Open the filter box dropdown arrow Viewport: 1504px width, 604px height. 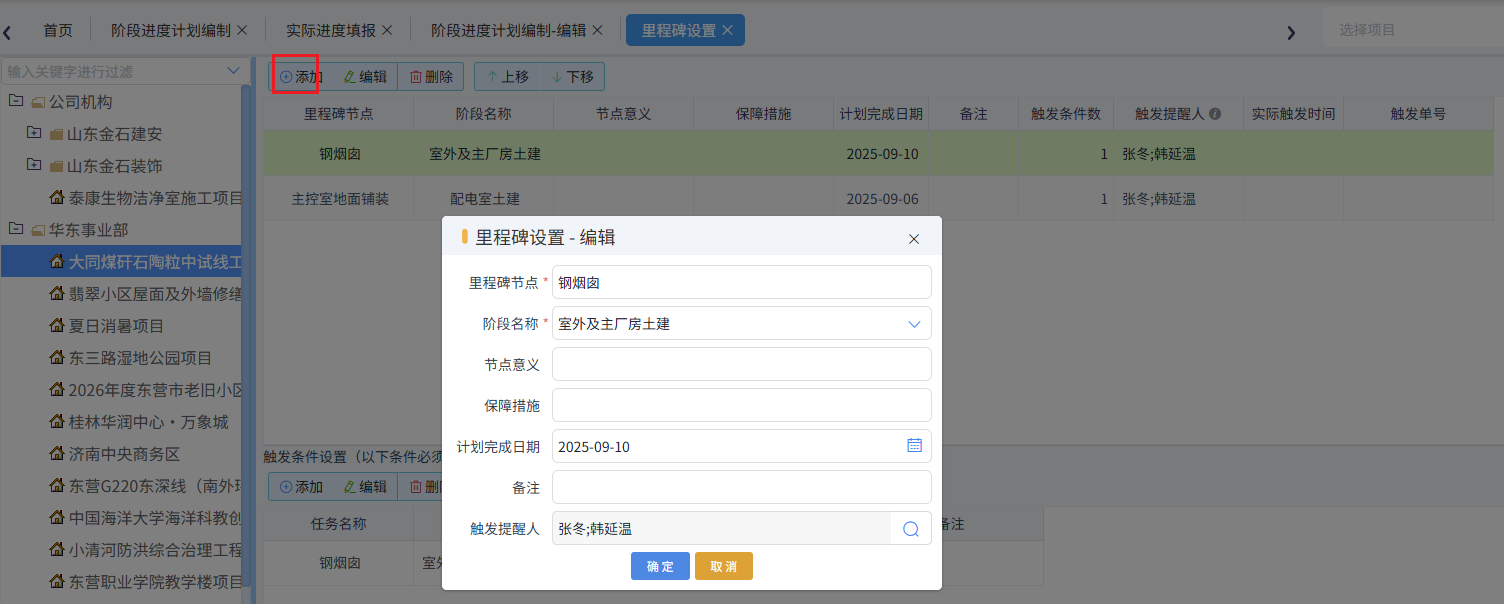point(234,71)
